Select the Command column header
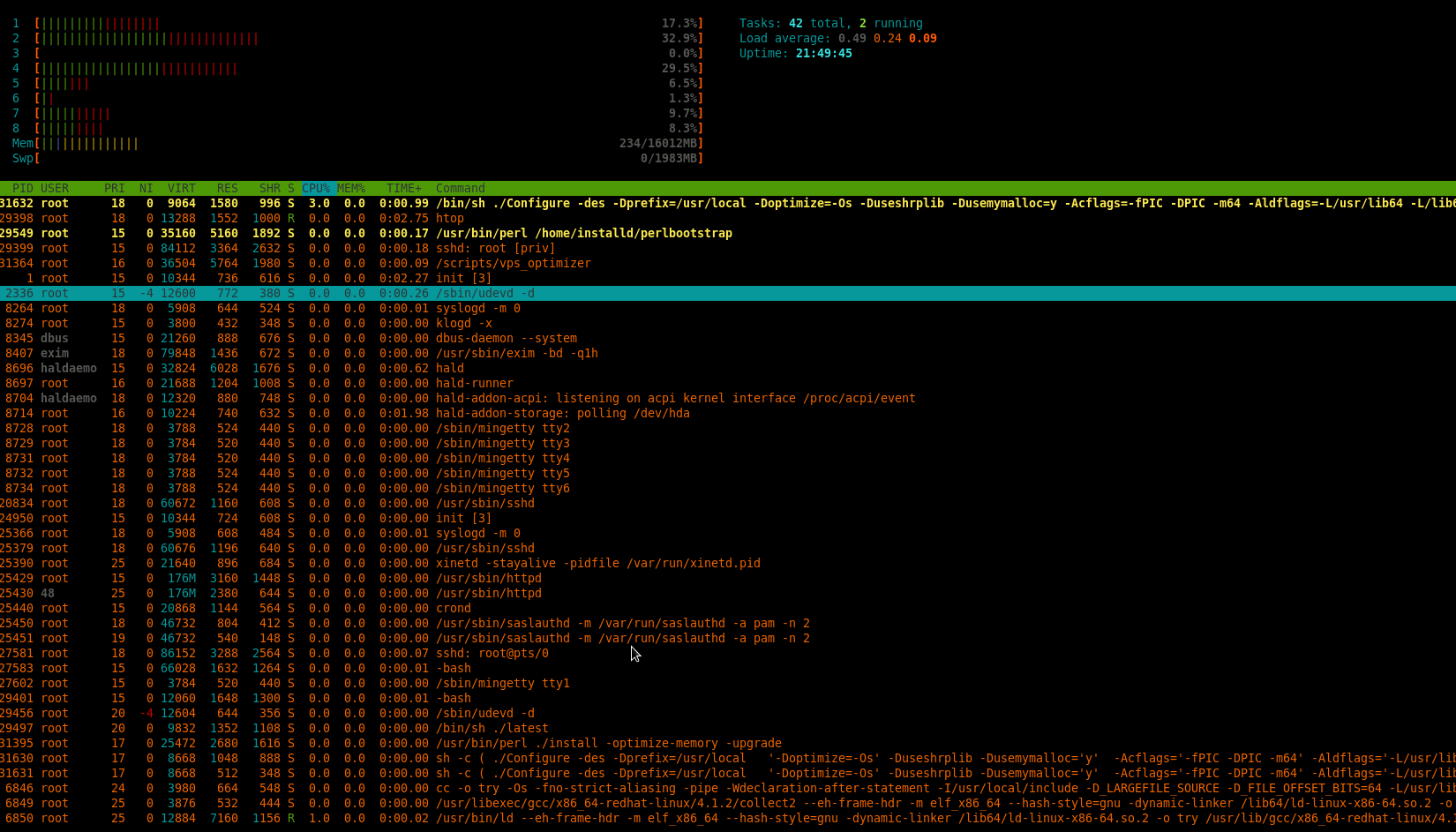The height and width of the screenshot is (832, 1456). (460, 188)
